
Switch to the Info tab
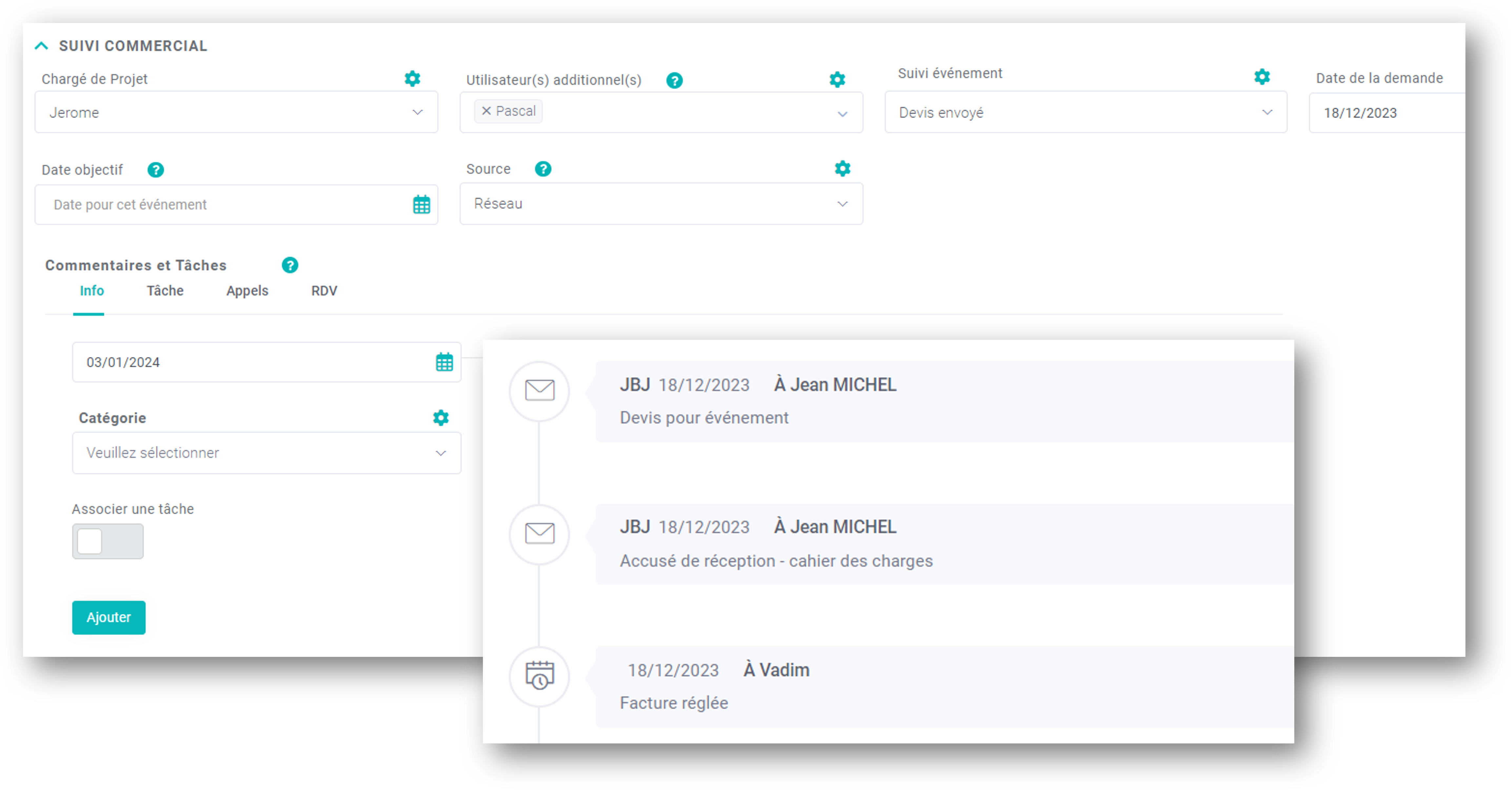click(91, 291)
